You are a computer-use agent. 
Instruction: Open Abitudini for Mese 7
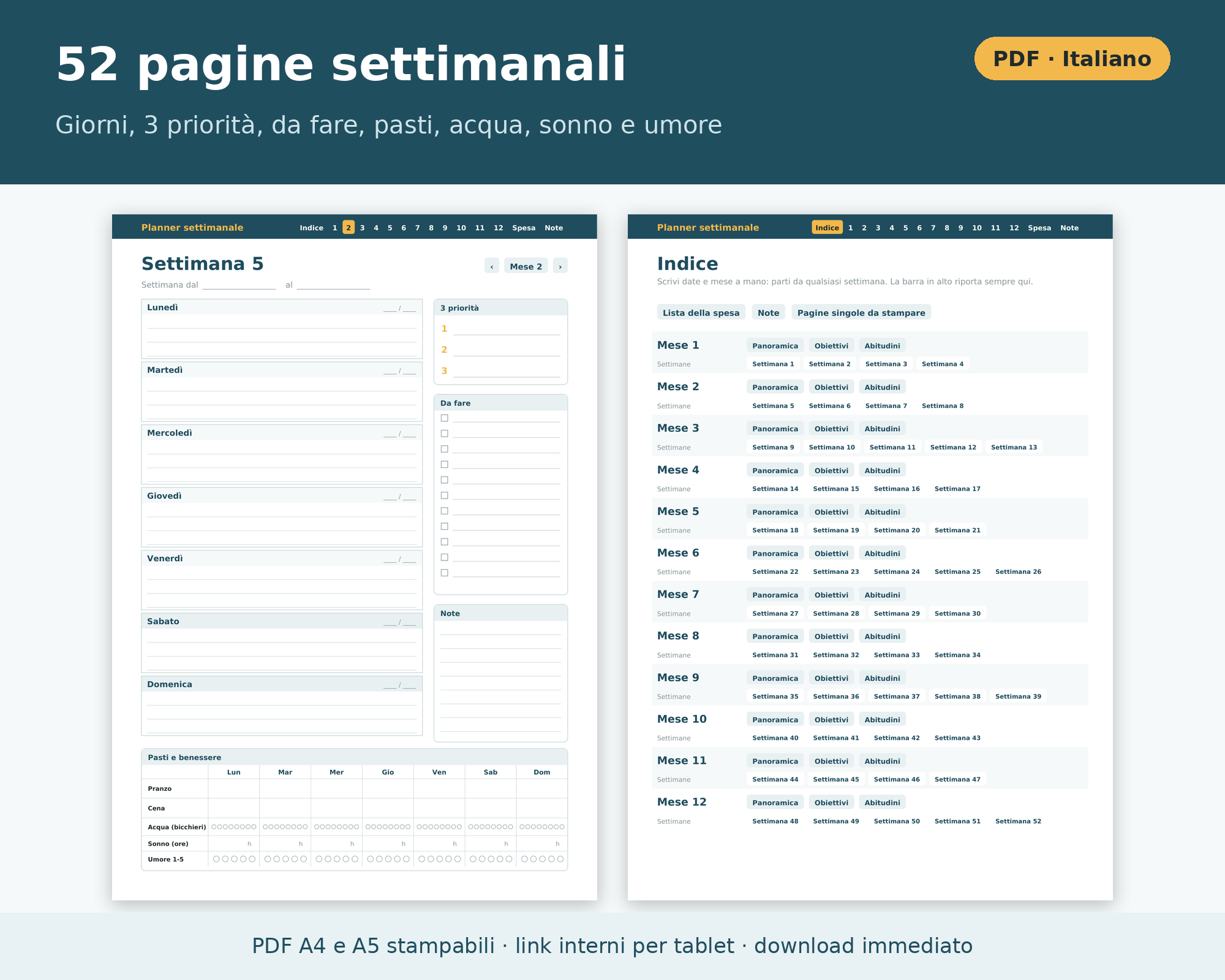[x=882, y=595]
